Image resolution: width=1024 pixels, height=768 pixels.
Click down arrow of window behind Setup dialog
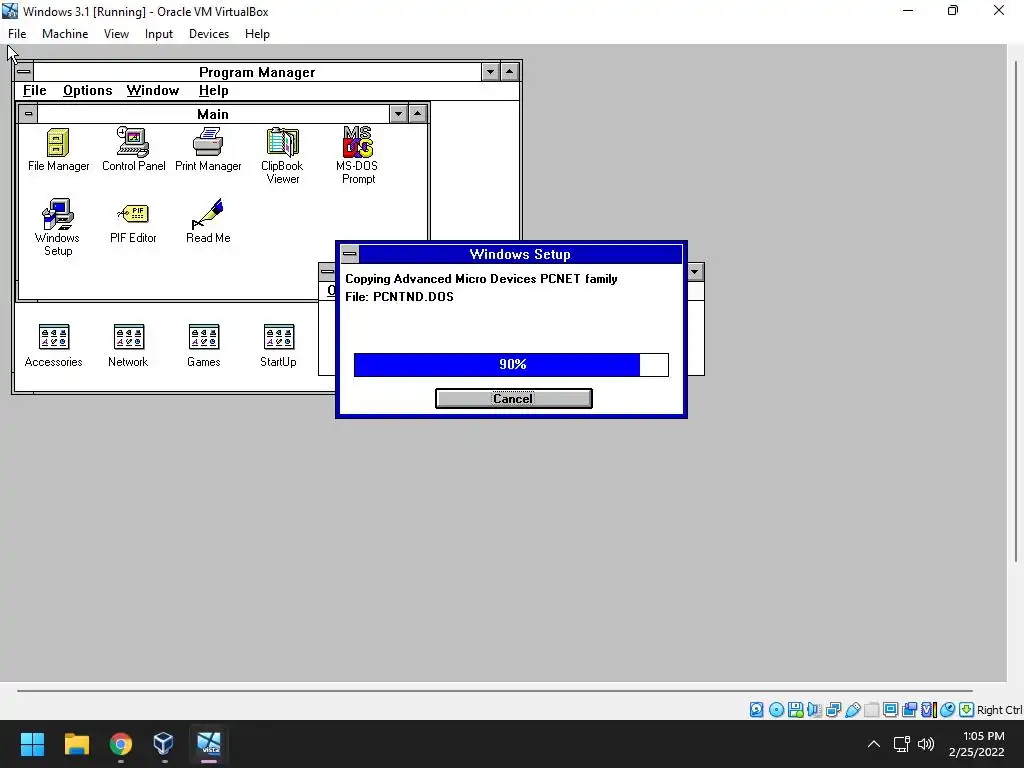(695, 272)
